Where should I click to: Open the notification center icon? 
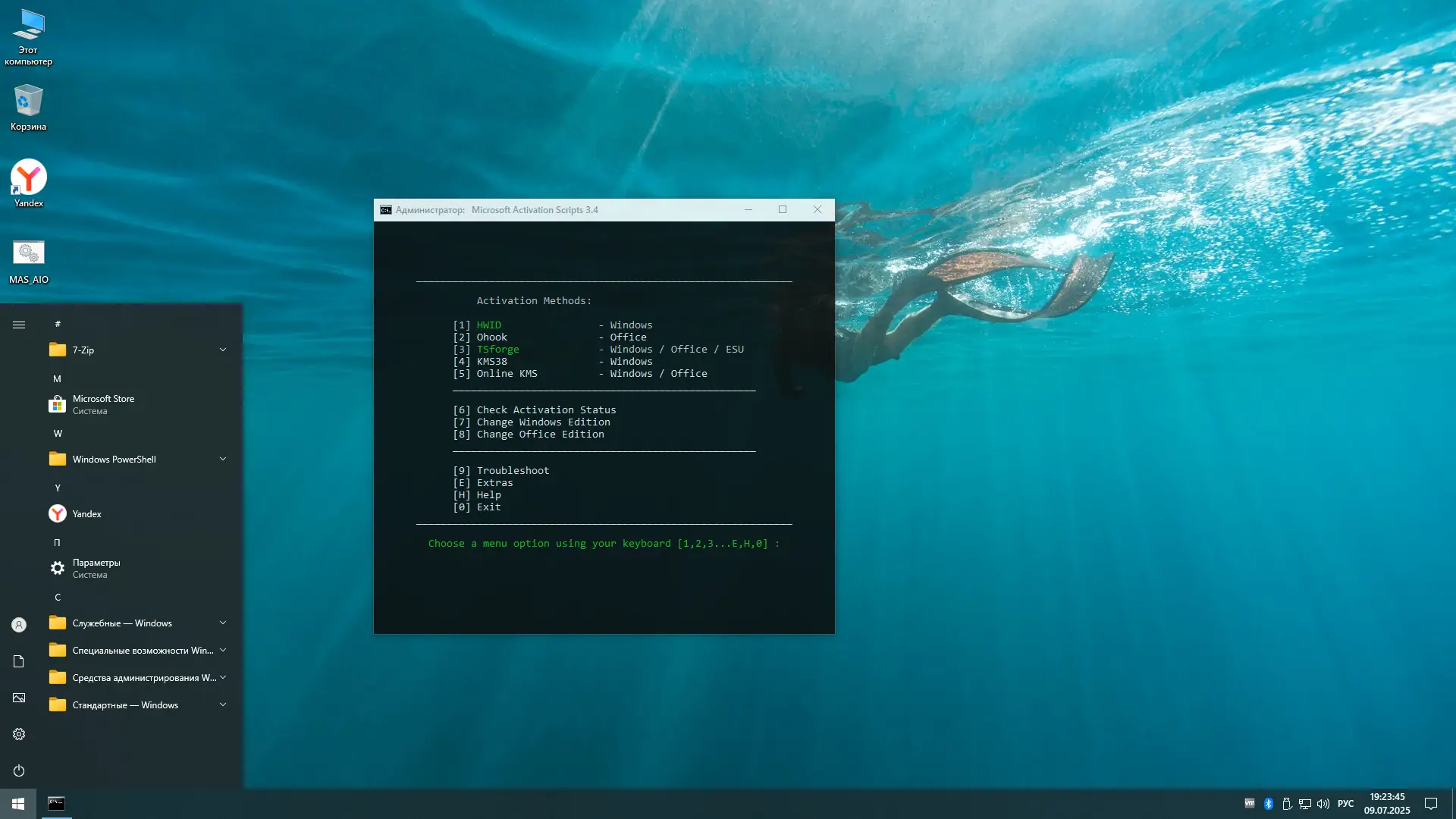(x=1431, y=804)
